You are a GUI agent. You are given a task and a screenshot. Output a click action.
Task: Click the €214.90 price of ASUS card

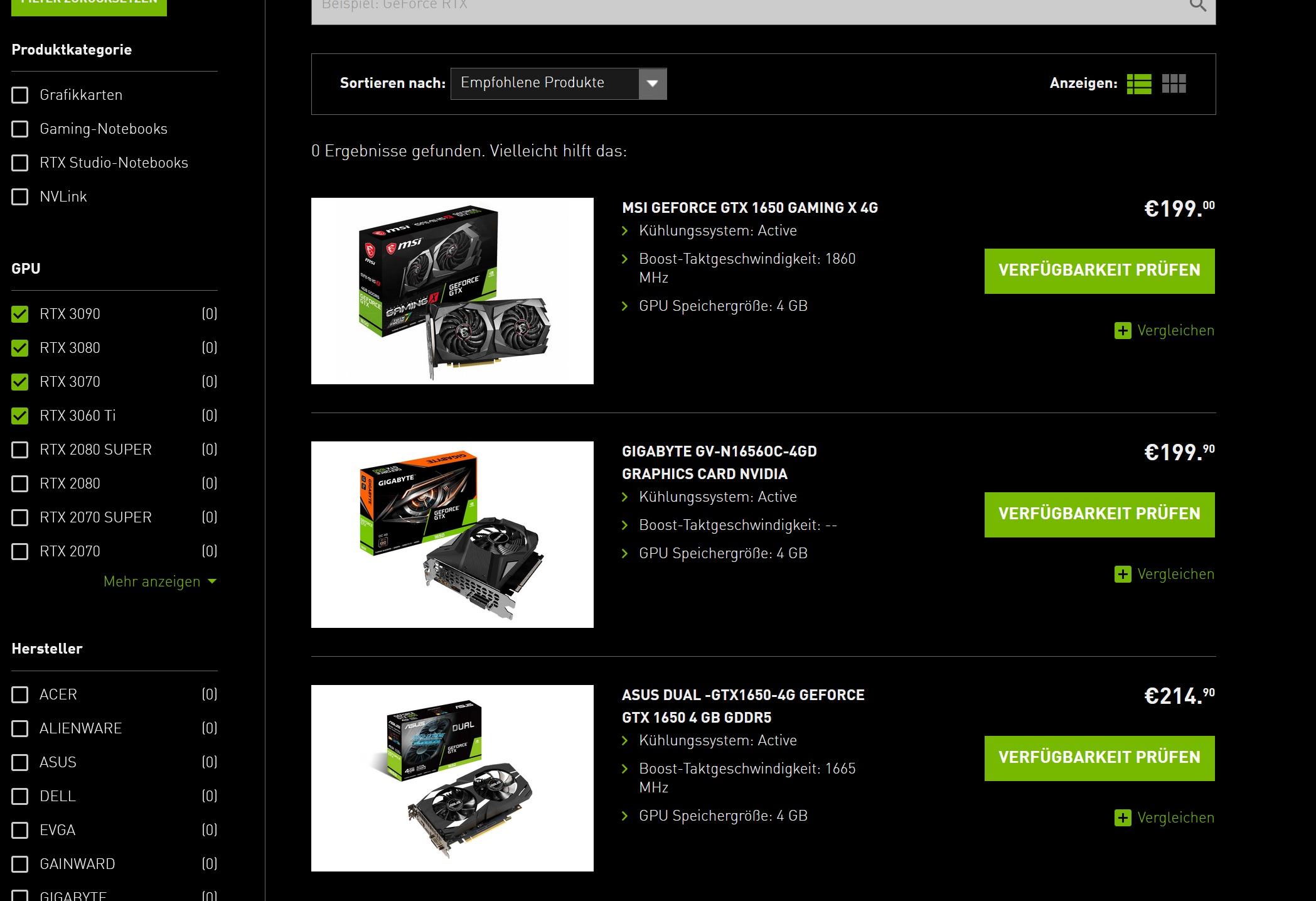click(x=1179, y=696)
